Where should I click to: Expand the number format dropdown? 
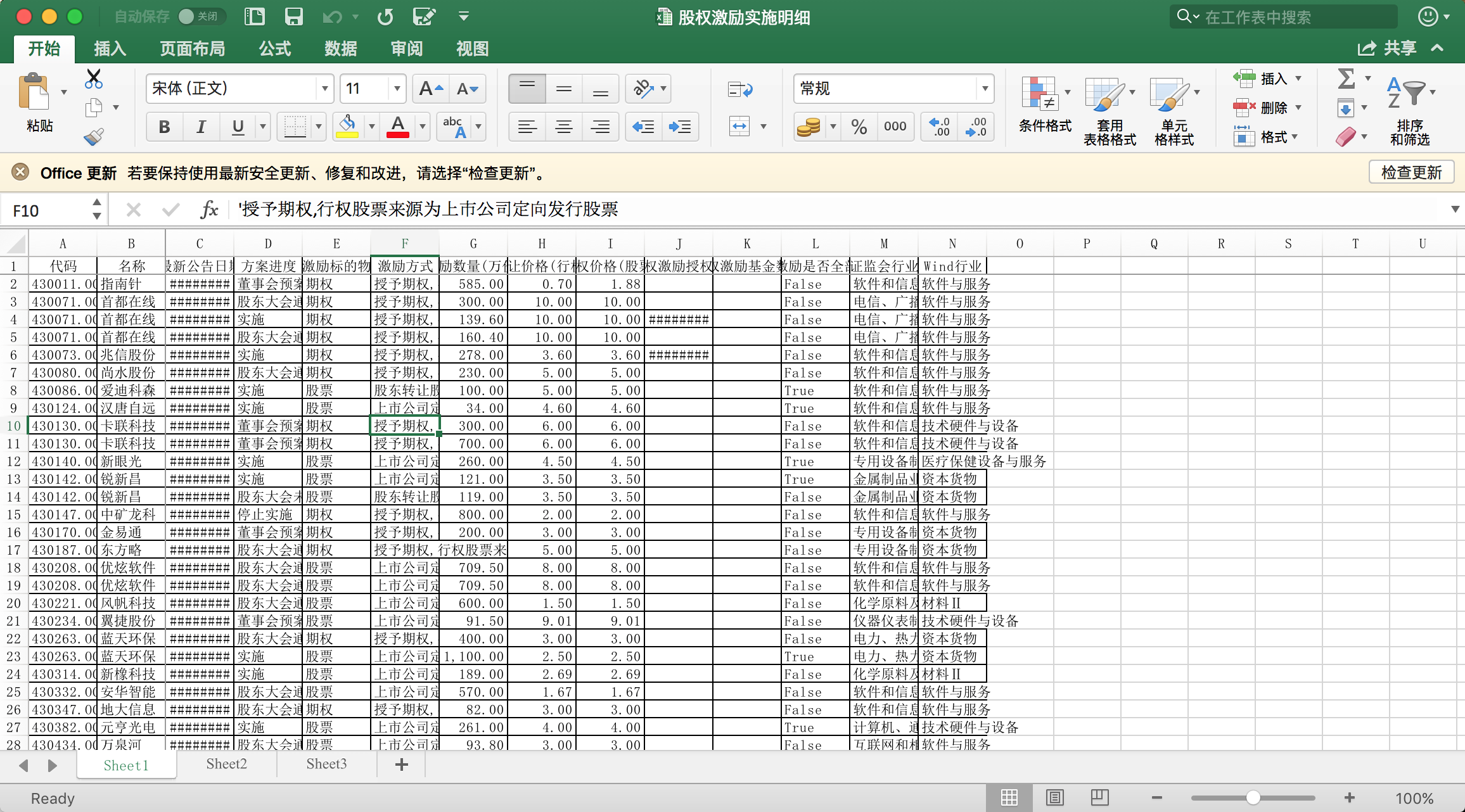[x=985, y=89]
